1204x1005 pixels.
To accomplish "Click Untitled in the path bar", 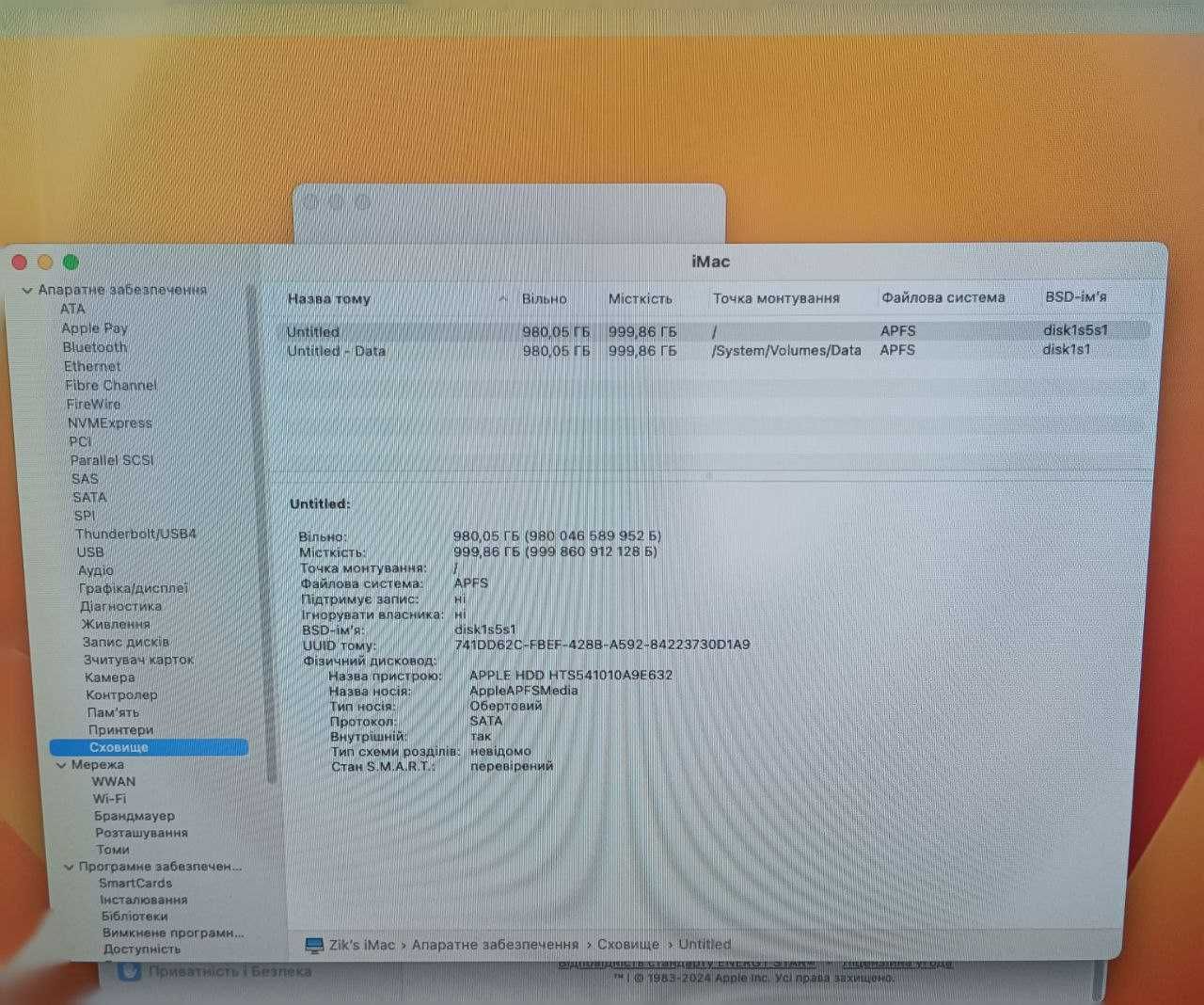I will pos(705,945).
